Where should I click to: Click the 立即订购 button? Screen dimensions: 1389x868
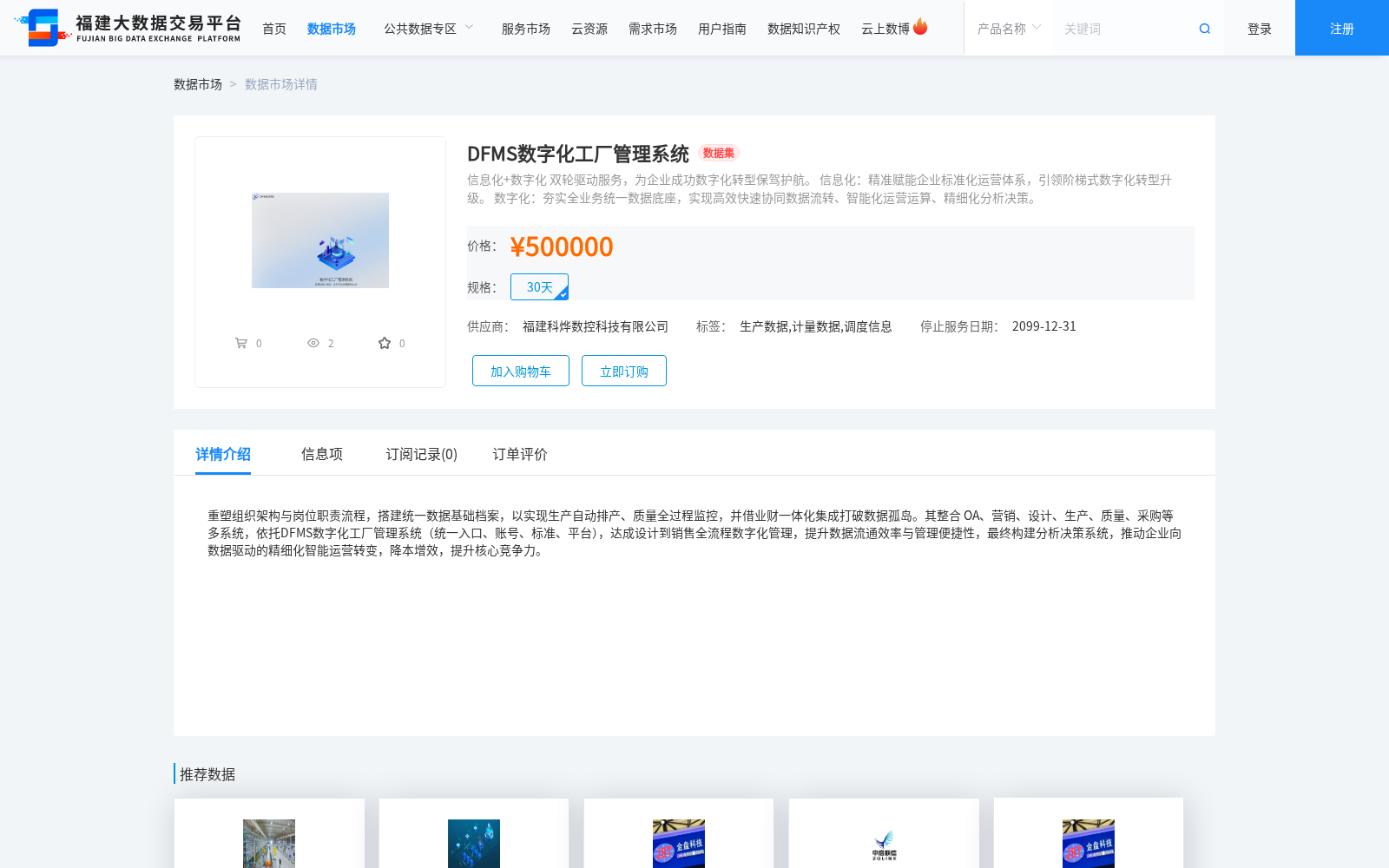(x=624, y=371)
